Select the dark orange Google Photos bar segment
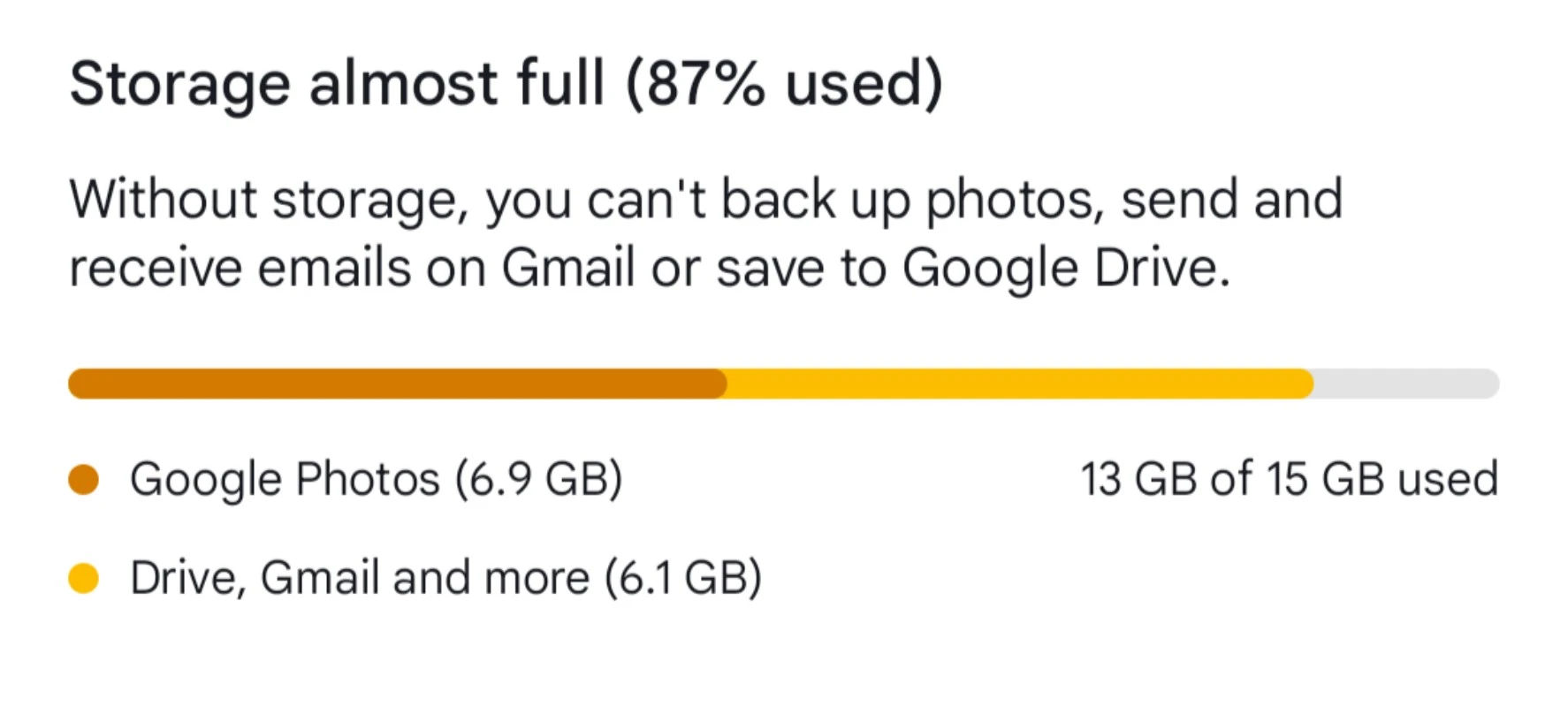Viewport: 1568px width, 707px height. 396,384
